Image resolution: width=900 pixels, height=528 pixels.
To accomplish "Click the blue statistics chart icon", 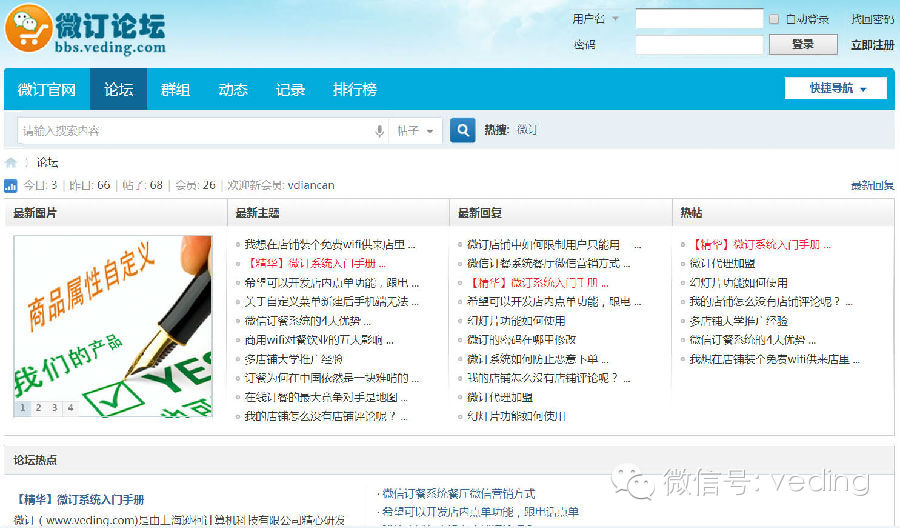I will tap(10, 185).
